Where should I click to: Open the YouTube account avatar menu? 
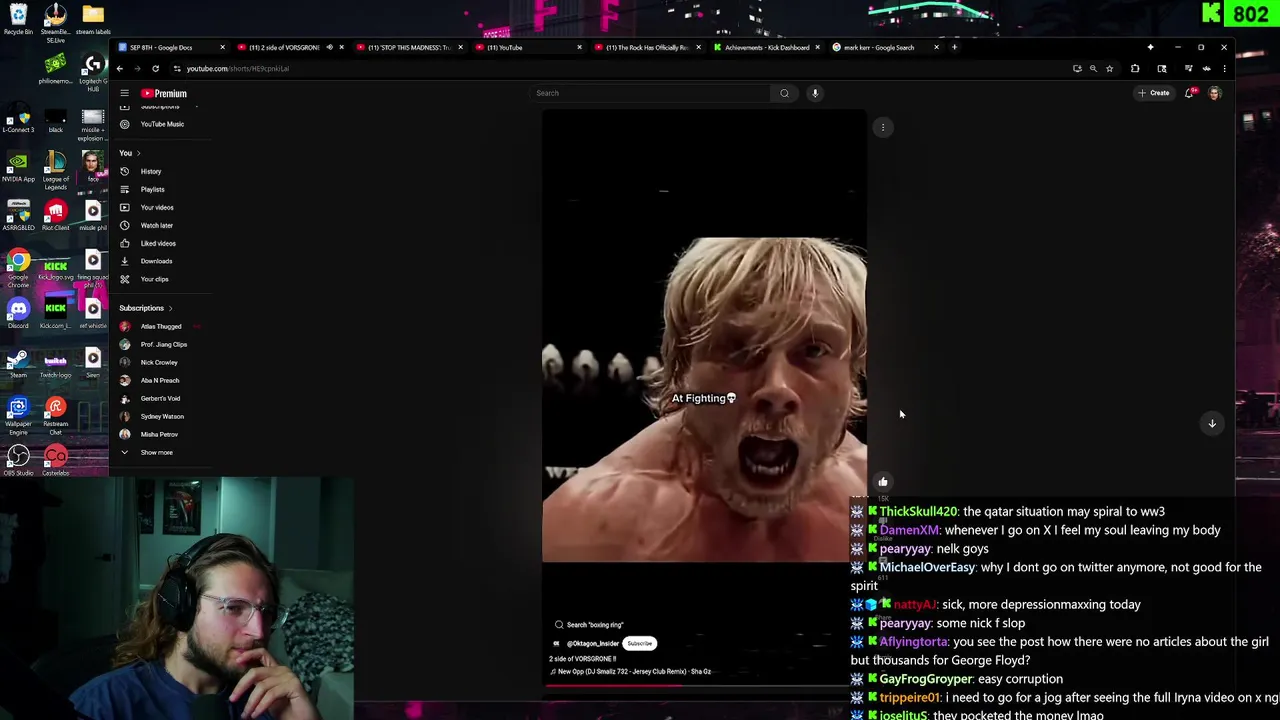1214,93
